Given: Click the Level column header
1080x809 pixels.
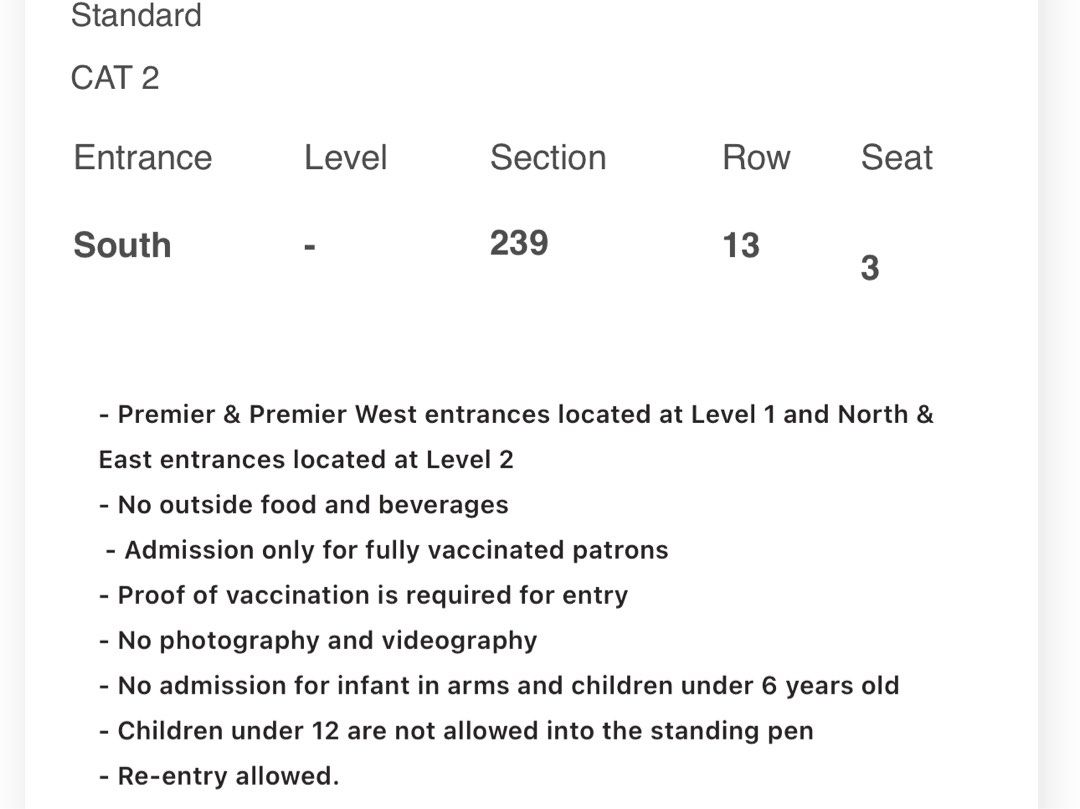Looking at the screenshot, I should click(346, 157).
